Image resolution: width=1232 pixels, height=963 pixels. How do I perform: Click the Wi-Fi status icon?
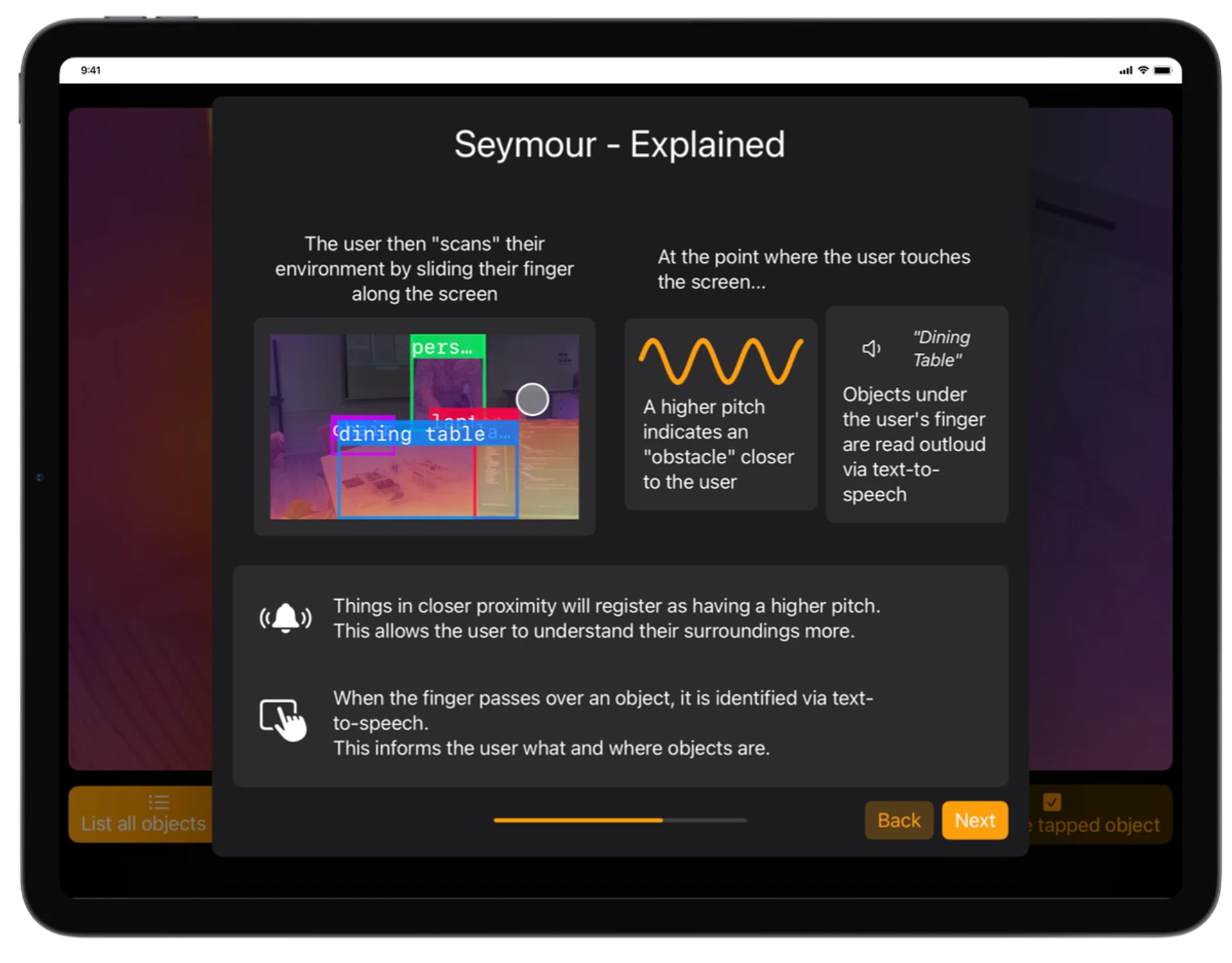(x=1143, y=71)
